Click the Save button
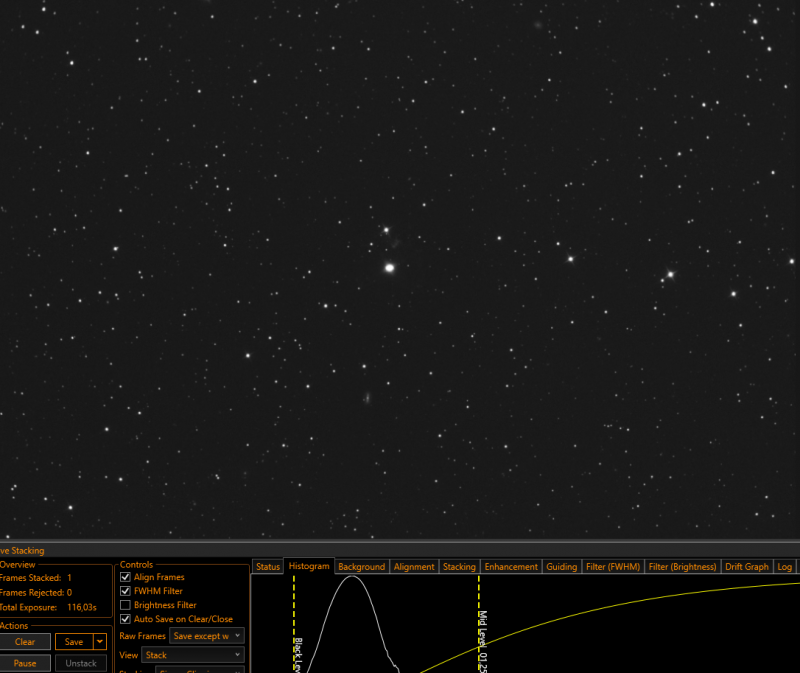Viewport: 800px width, 673px height. (x=74, y=642)
